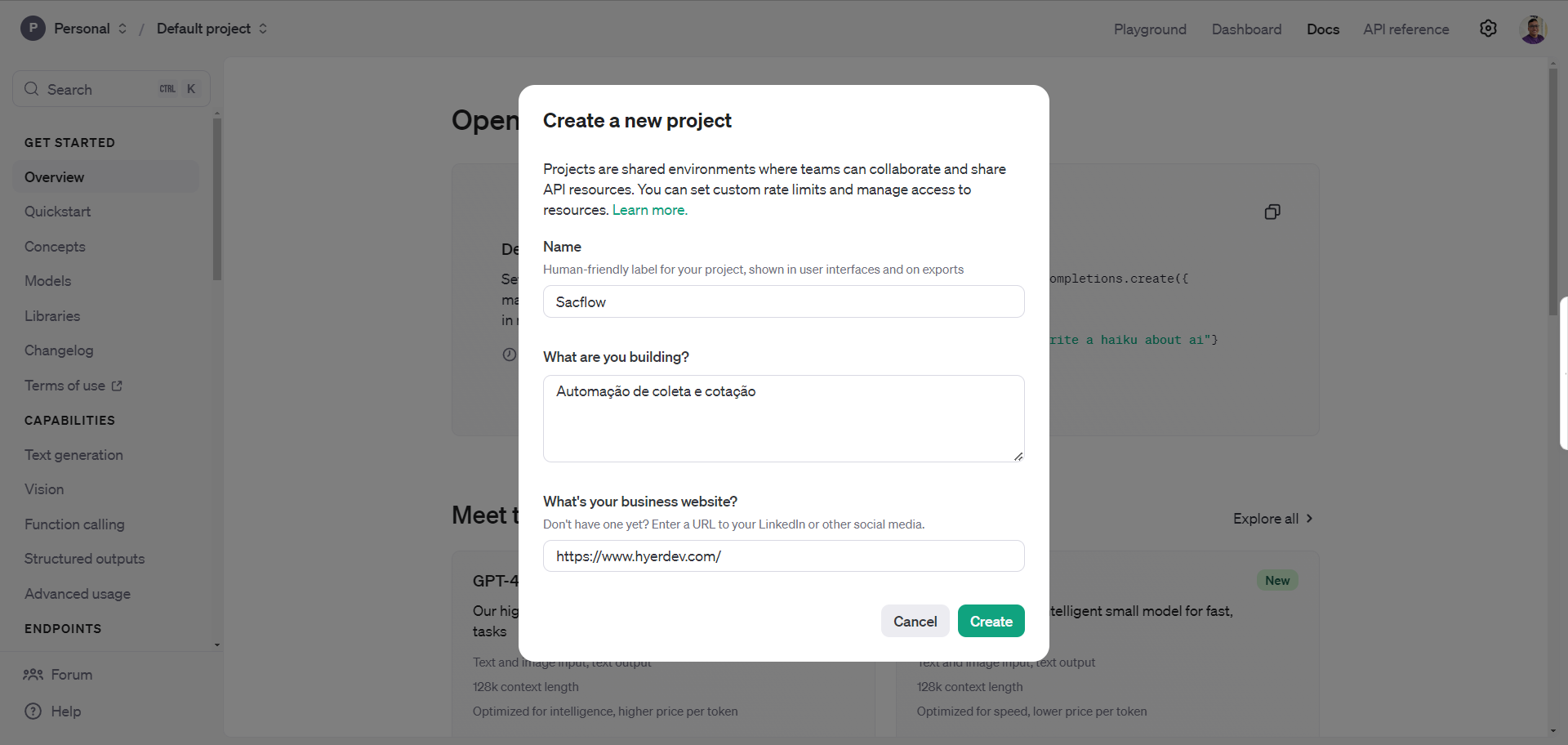
Task: Focus the business website URL field
Action: coord(783,556)
